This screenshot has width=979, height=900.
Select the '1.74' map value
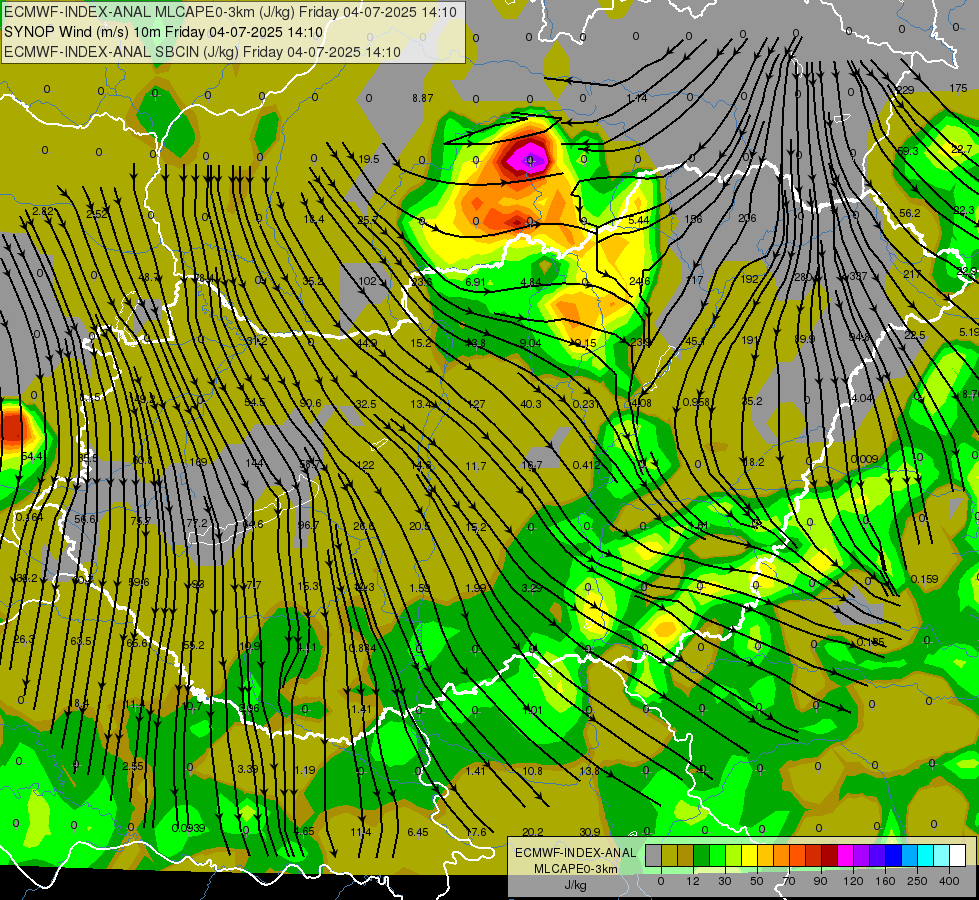tap(637, 98)
